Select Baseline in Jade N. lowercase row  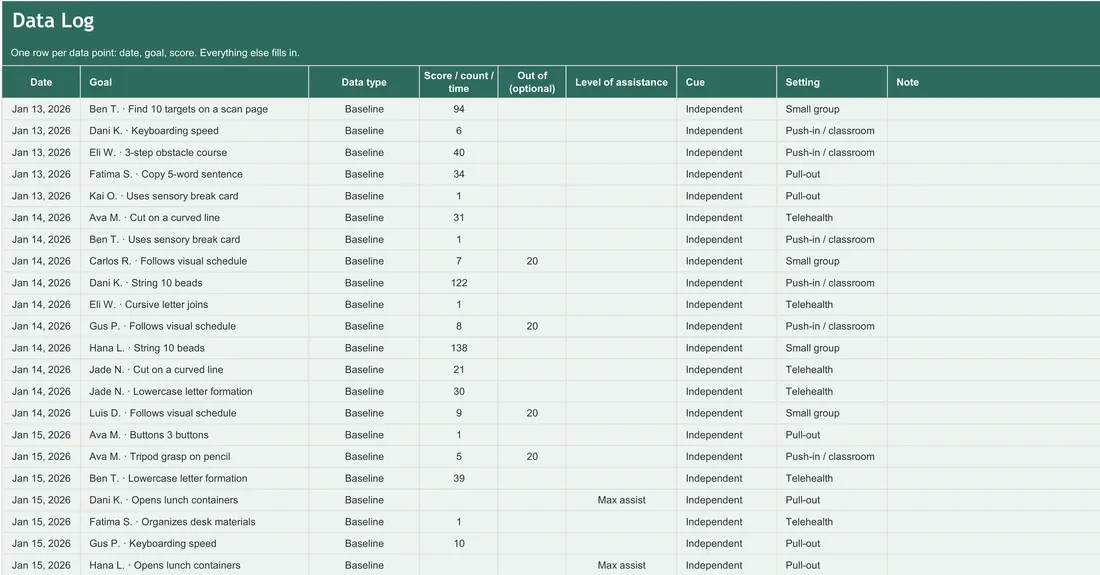point(364,391)
